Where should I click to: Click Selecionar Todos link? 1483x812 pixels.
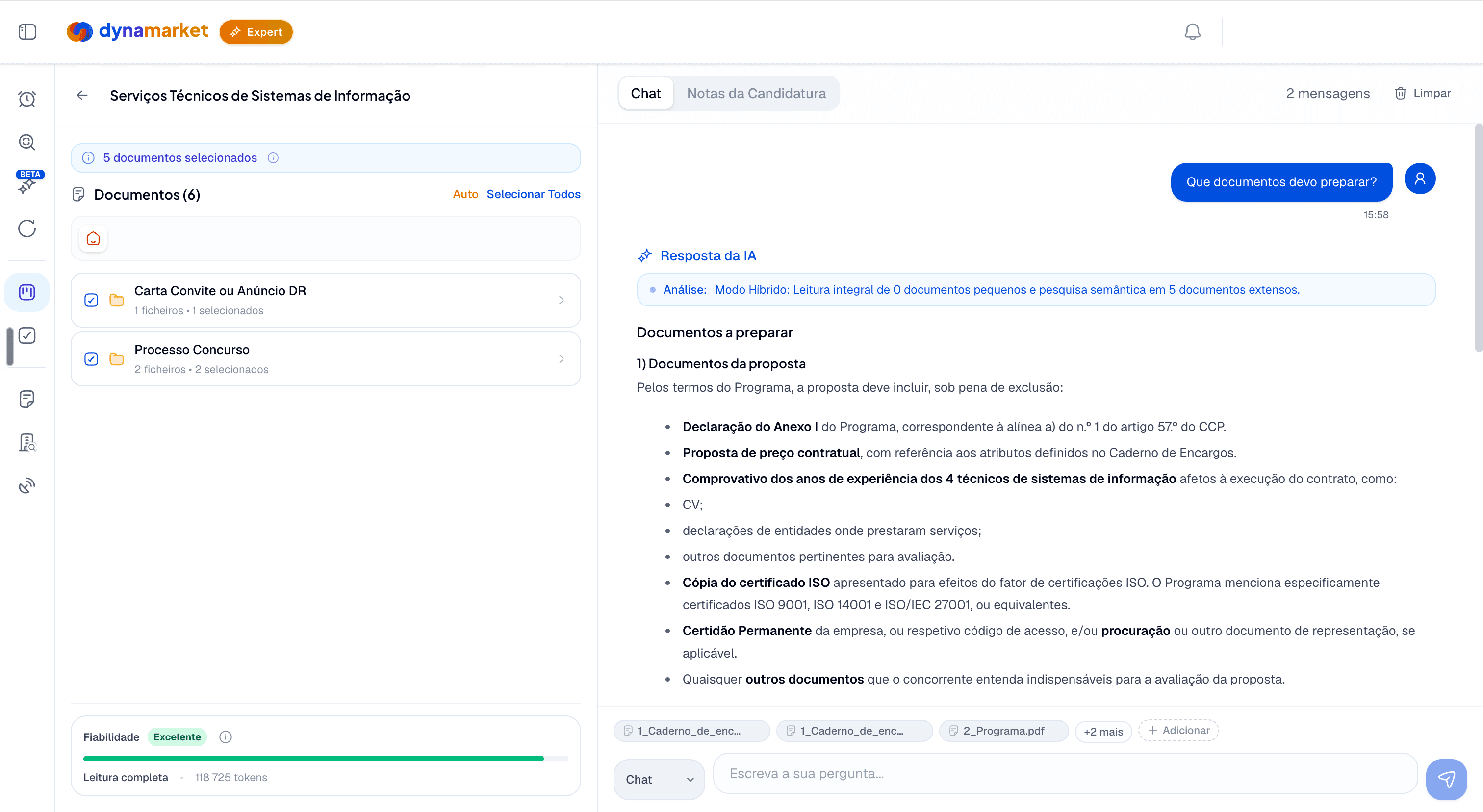tap(534, 194)
